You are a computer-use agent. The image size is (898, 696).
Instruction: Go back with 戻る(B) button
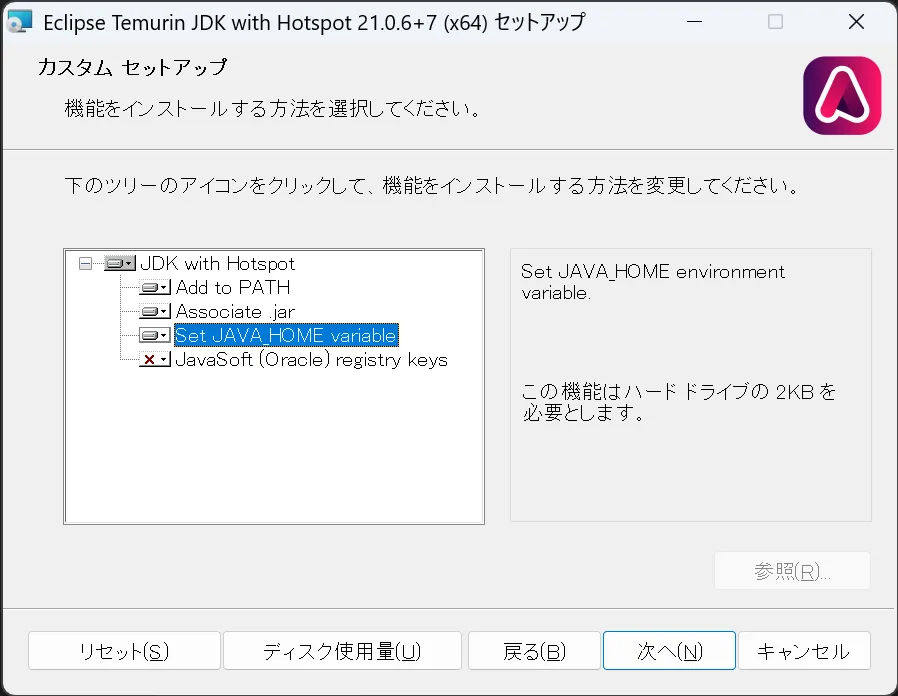[x=534, y=652]
